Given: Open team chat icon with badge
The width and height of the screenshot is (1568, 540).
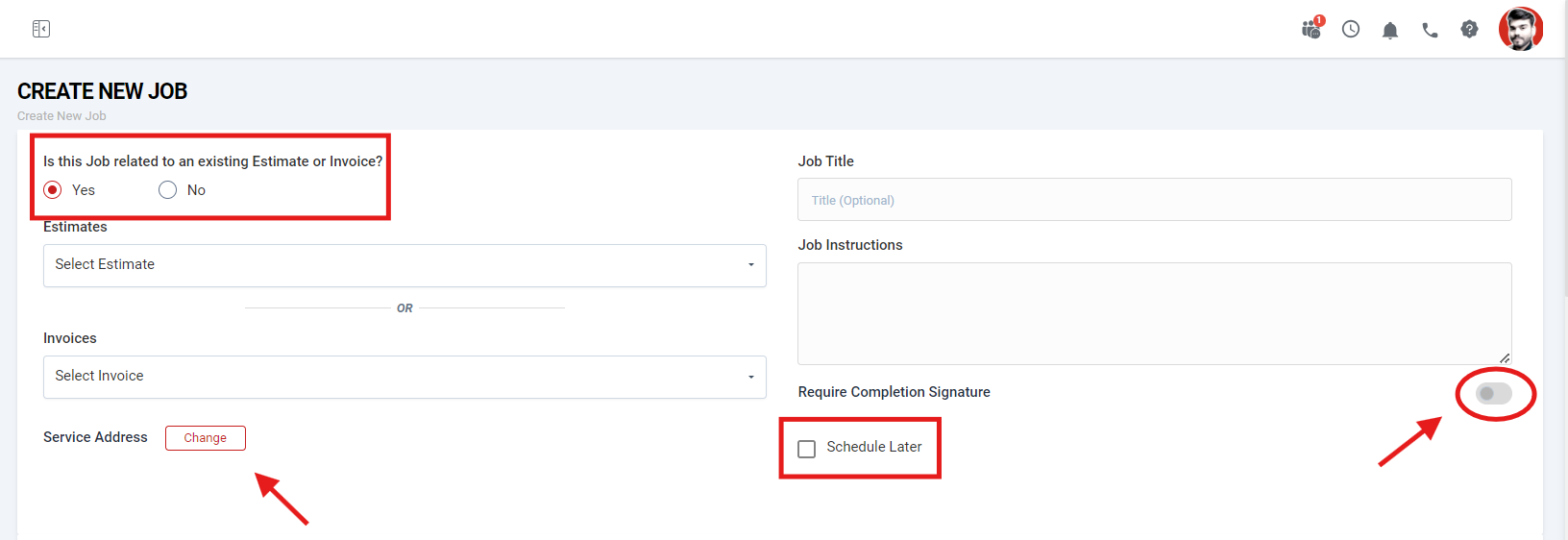Looking at the screenshot, I should click(1311, 29).
